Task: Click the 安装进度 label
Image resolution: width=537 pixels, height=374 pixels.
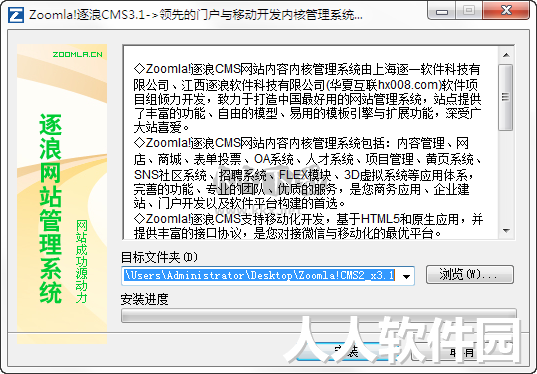Action: (144, 299)
